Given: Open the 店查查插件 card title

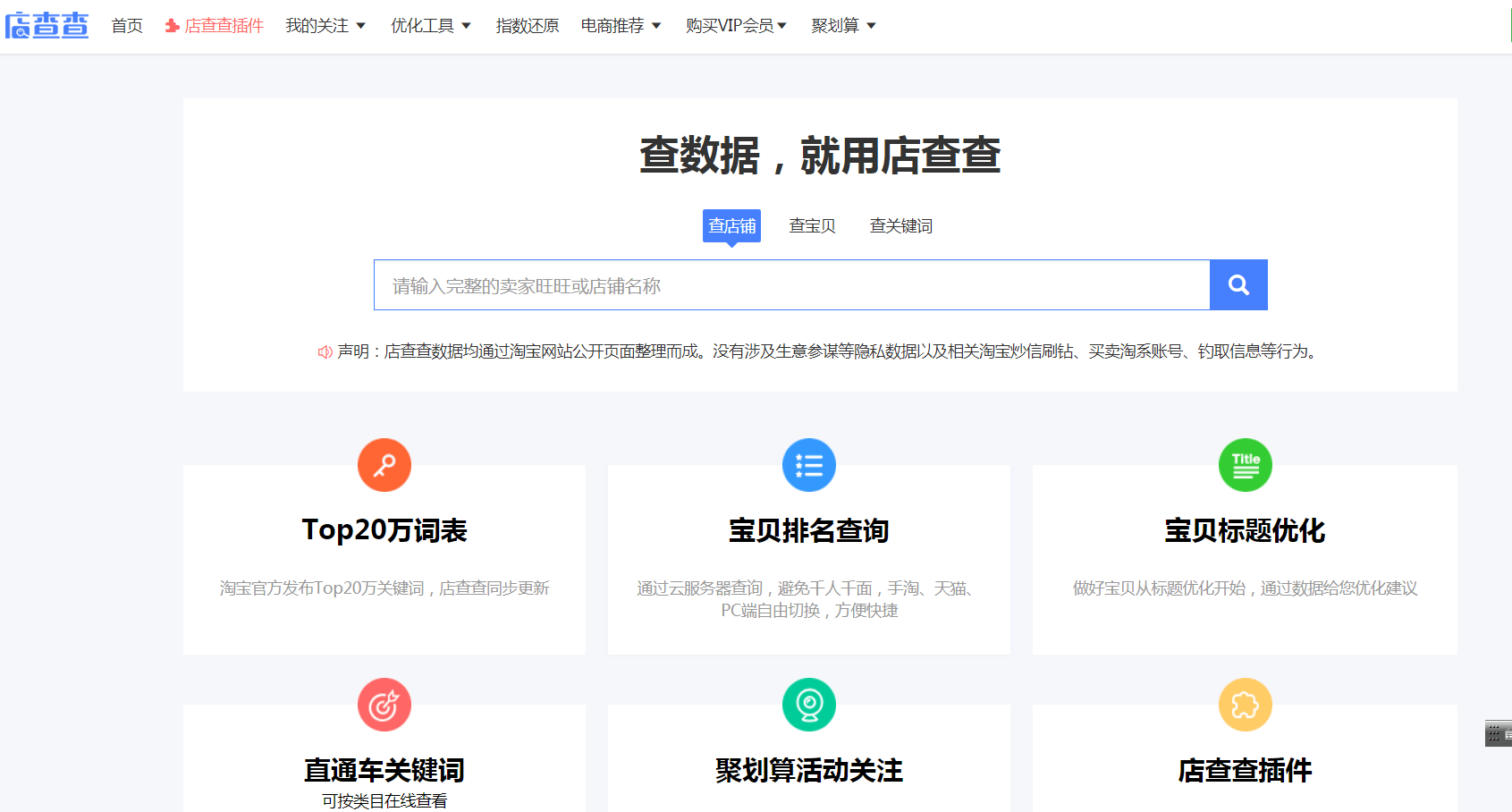Looking at the screenshot, I should (x=1246, y=770).
